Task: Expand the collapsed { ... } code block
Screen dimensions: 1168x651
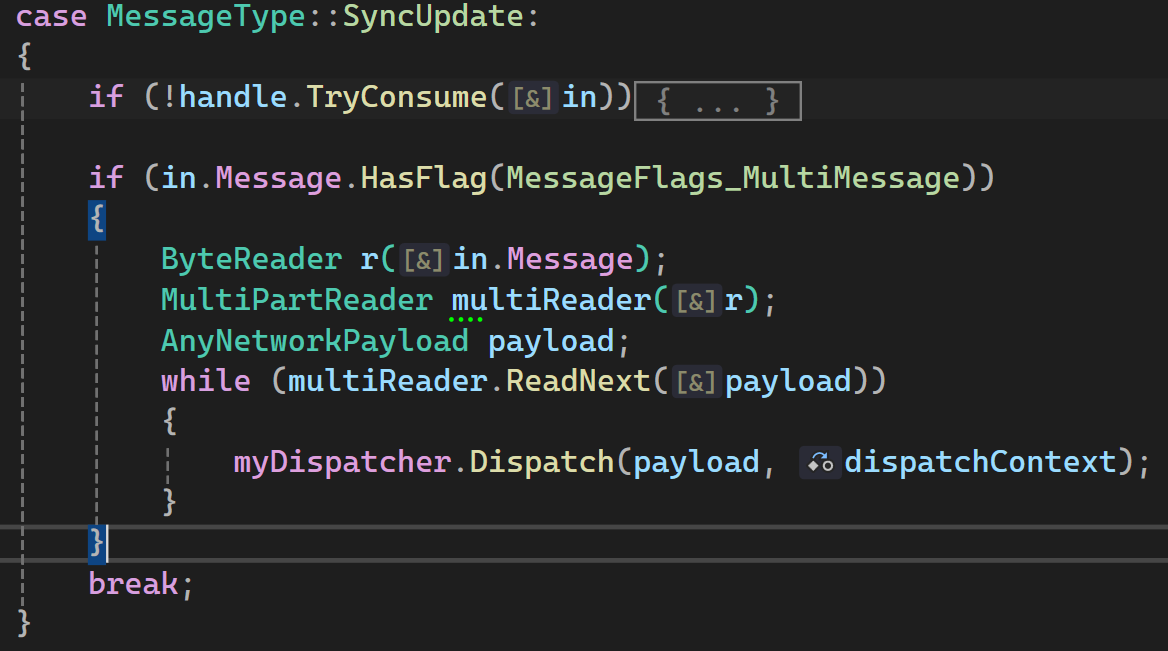Action: pos(718,101)
